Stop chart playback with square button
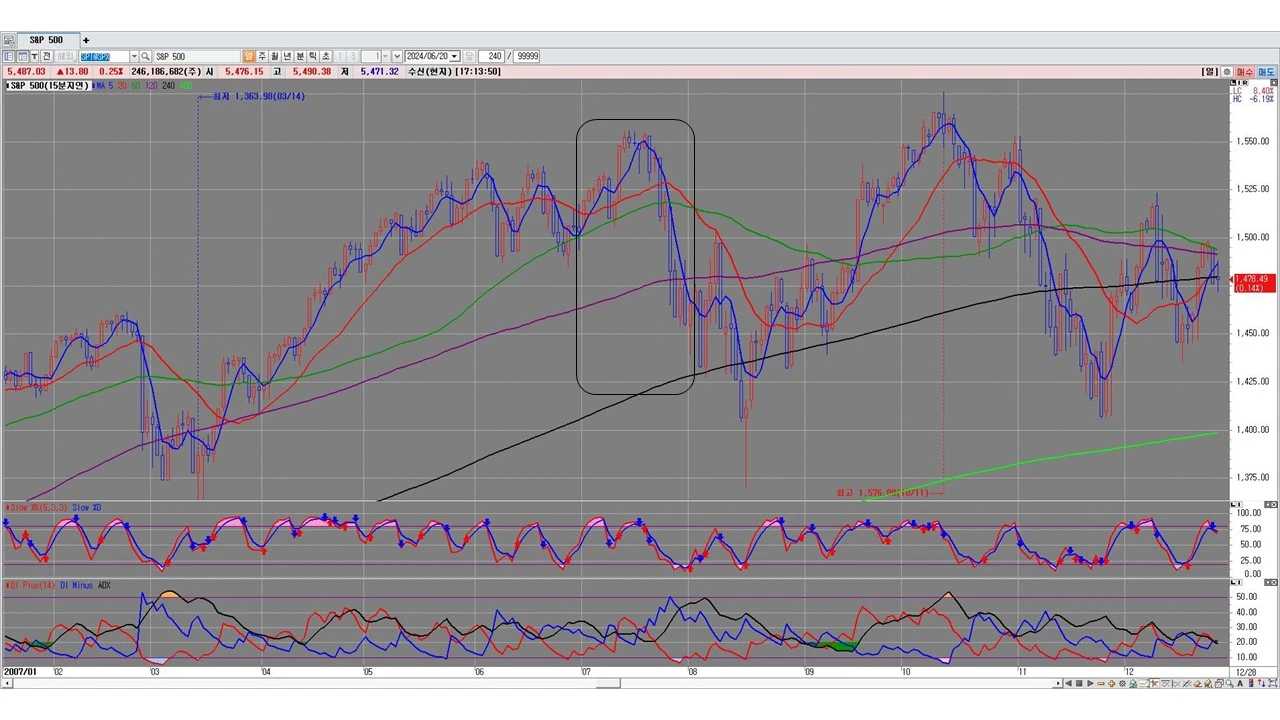1280x720 pixels. click(1080, 684)
